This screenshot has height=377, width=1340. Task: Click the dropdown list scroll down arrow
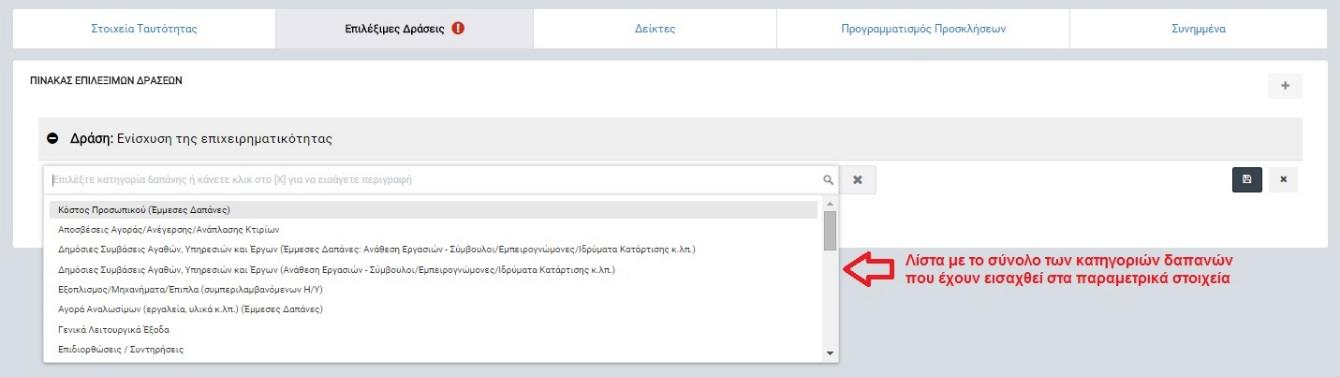[x=829, y=354]
